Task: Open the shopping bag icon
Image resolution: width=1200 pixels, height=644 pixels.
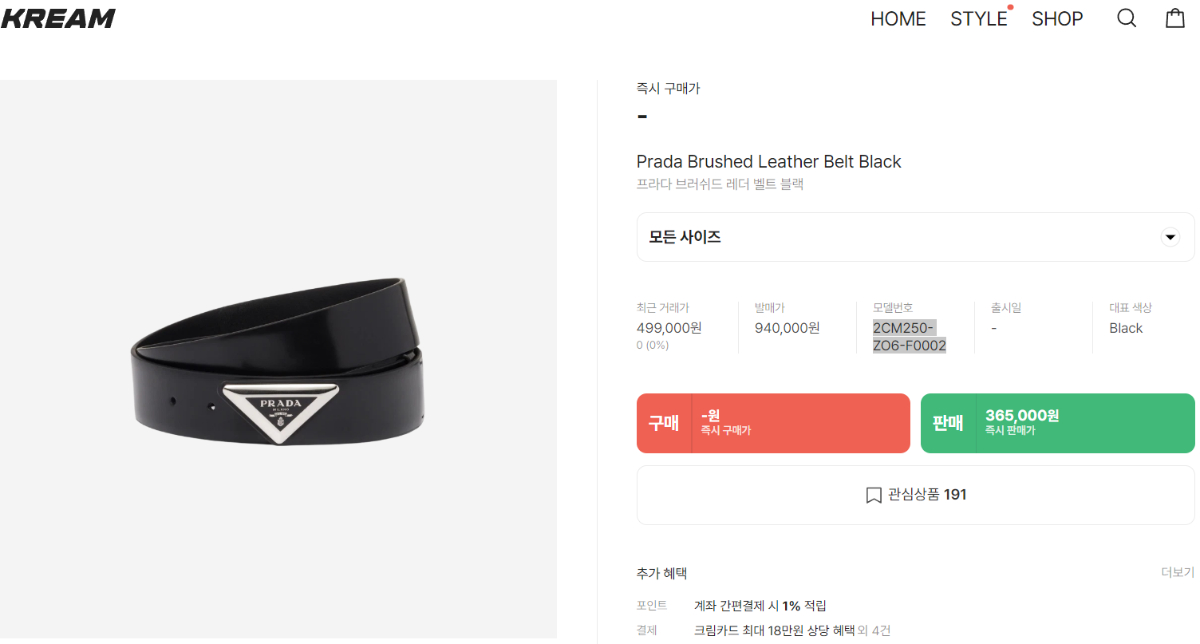Action: pos(1175,18)
